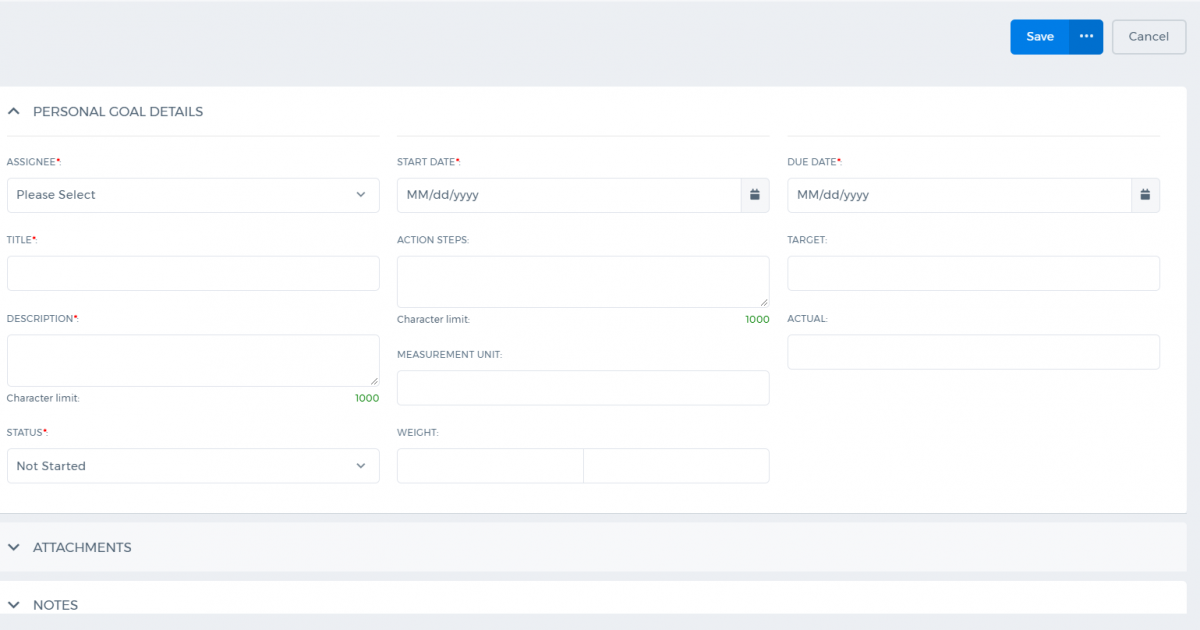Focus the Due Date input field
The height and width of the screenshot is (630, 1200).
[960, 195]
